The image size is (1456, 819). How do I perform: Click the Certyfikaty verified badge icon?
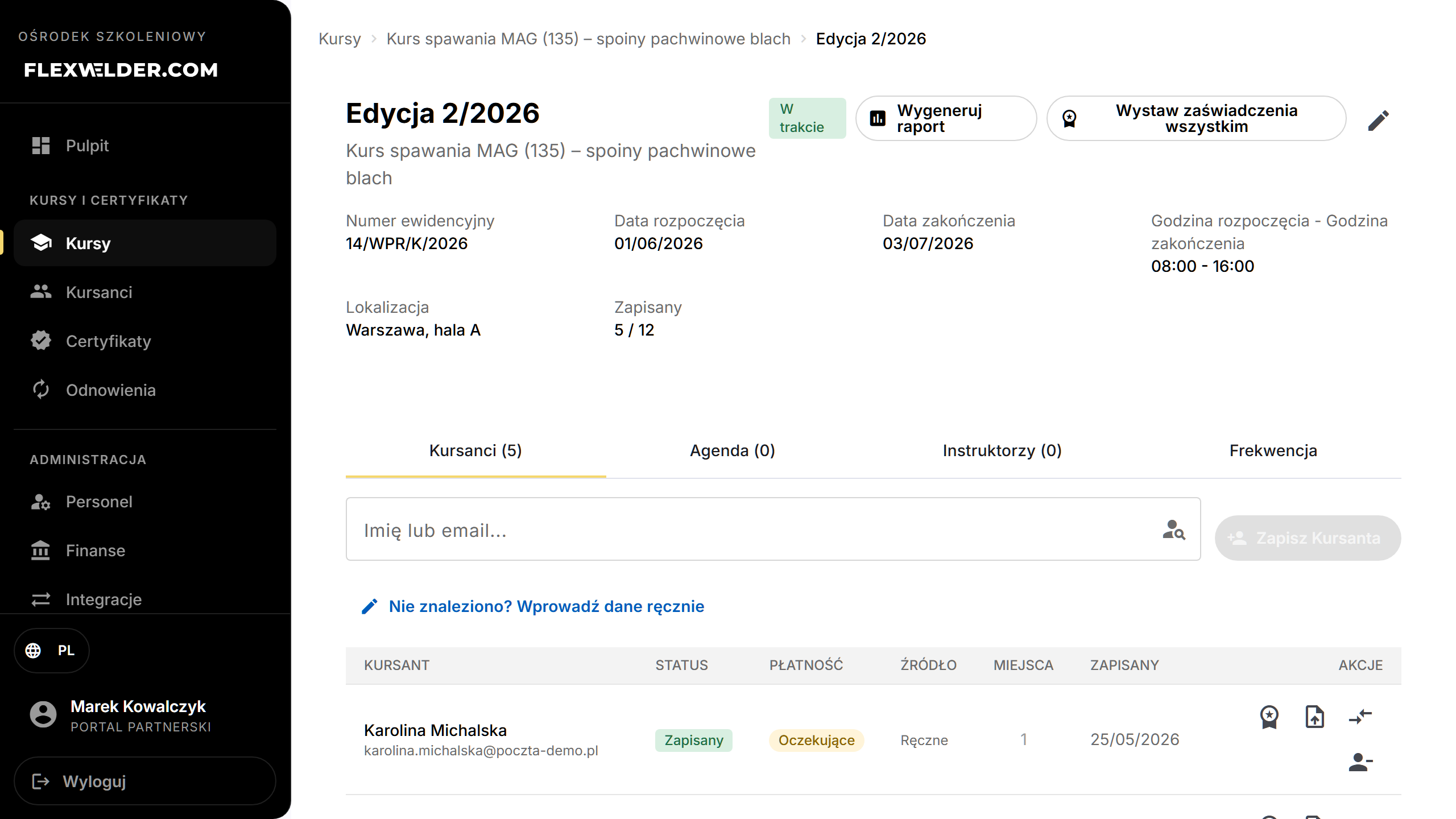click(x=41, y=341)
